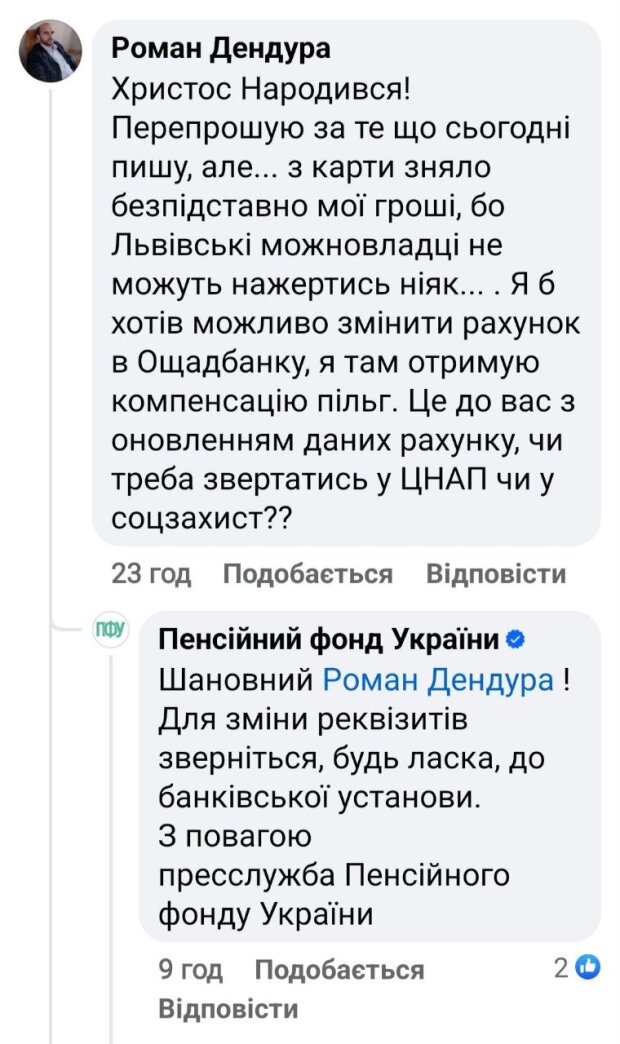This screenshot has height=1044, width=620.
Task: Open the Пенсійний фонд України page name
Action: 325,632
